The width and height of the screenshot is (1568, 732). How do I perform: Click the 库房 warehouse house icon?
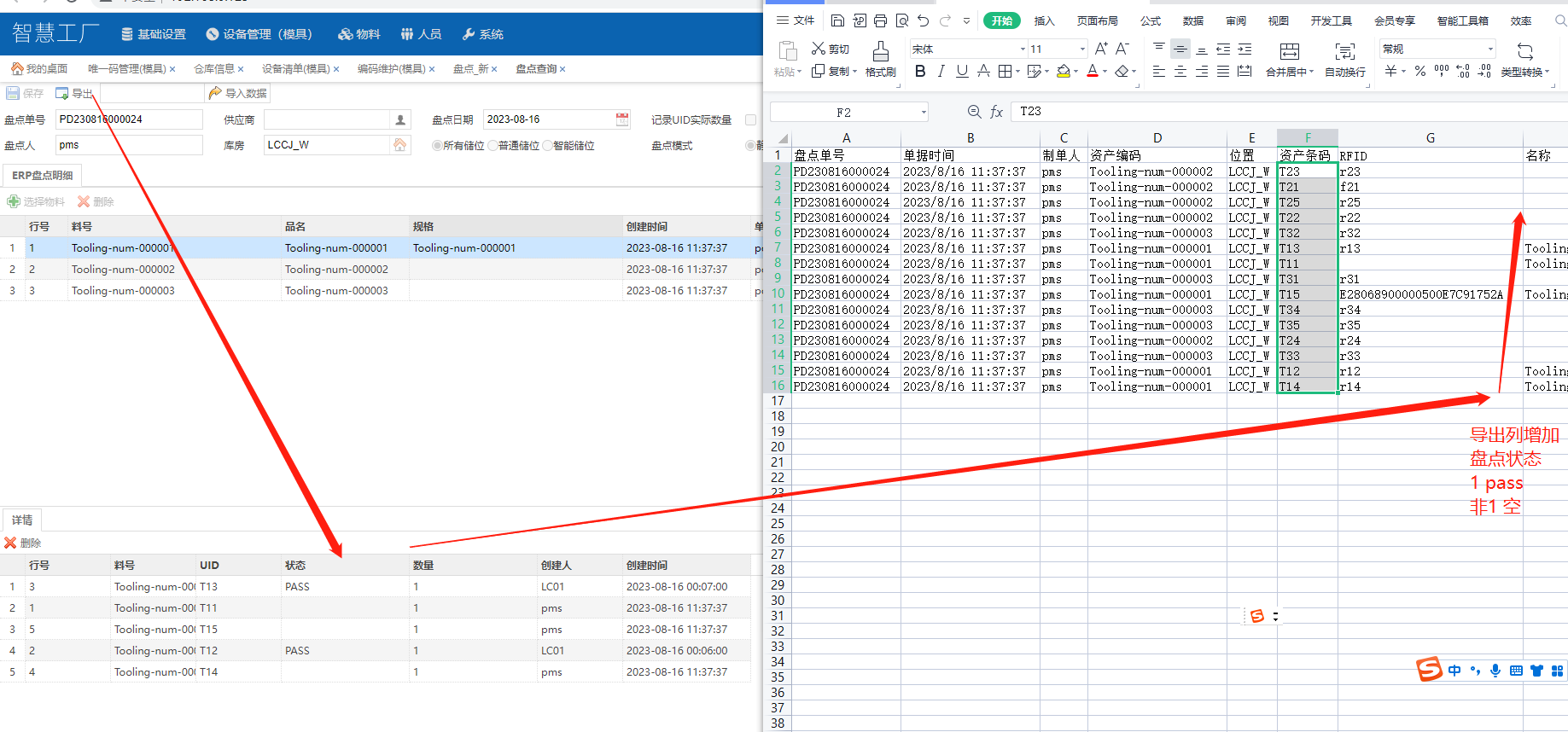[x=399, y=145]
